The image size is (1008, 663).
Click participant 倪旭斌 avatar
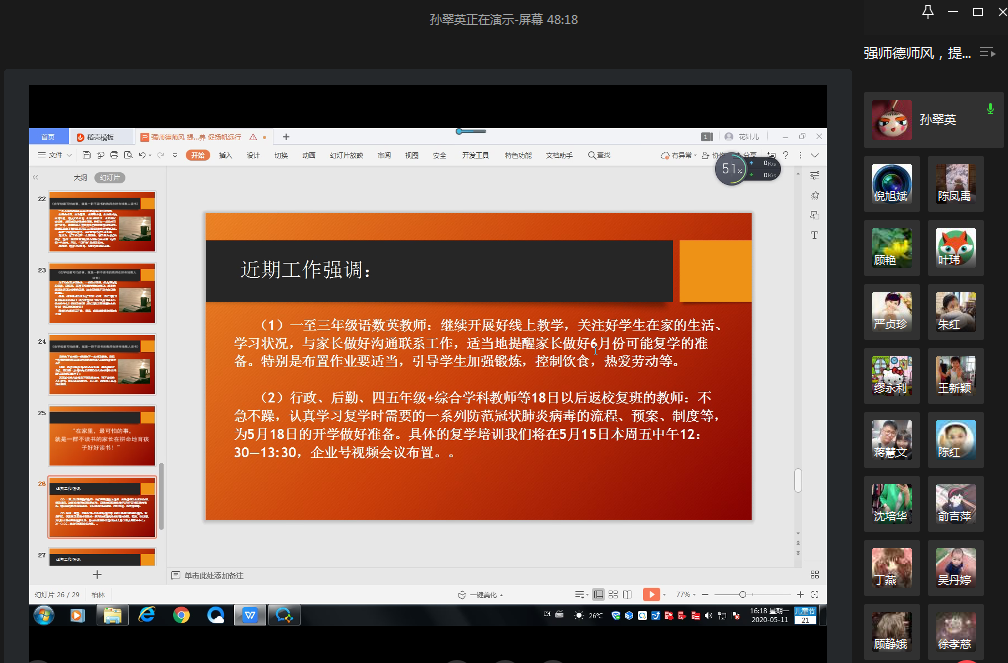pyautogui.click(x=892, y=183)
